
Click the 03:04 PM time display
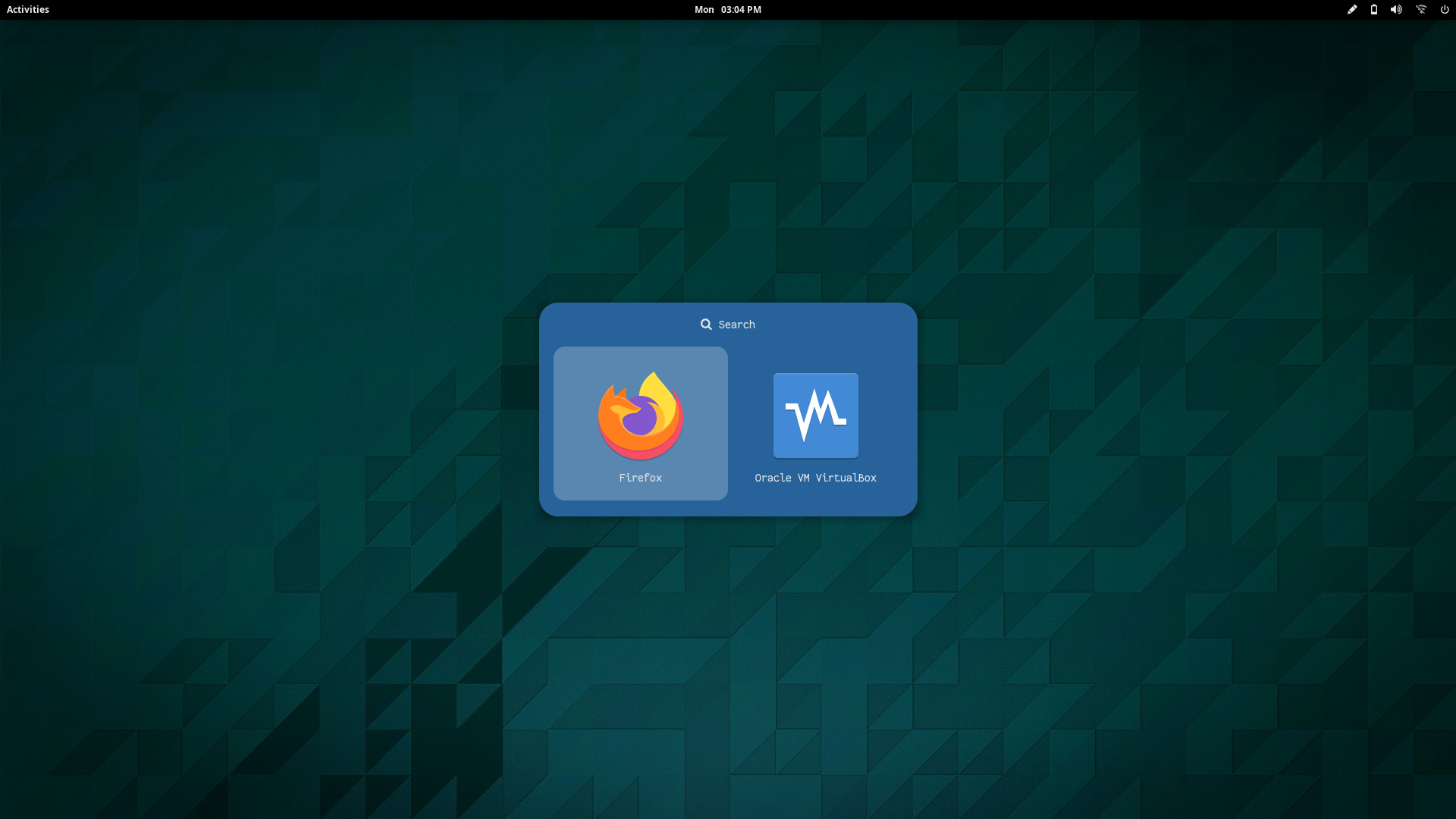click(741, 10)
